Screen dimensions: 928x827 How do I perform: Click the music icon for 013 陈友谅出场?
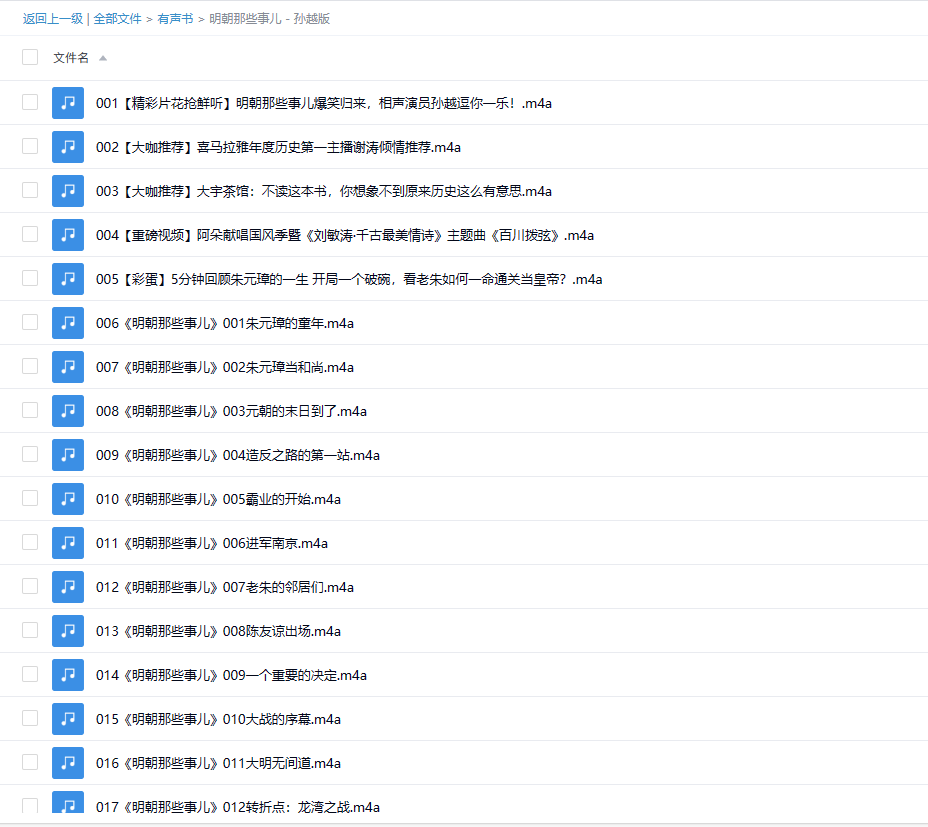point(67,630)
